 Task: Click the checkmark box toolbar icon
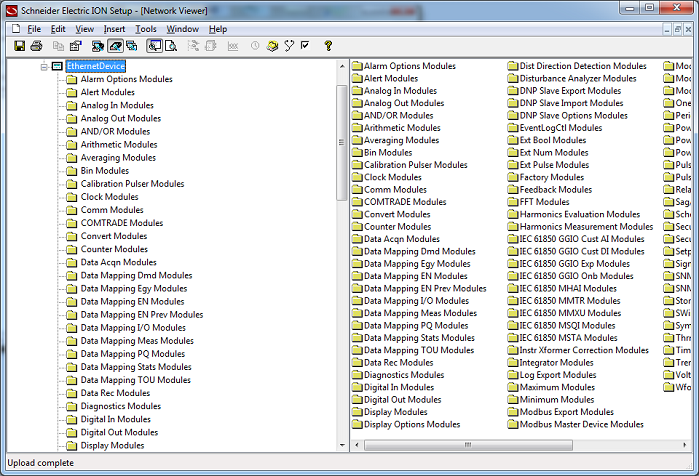tap(305, 45)
